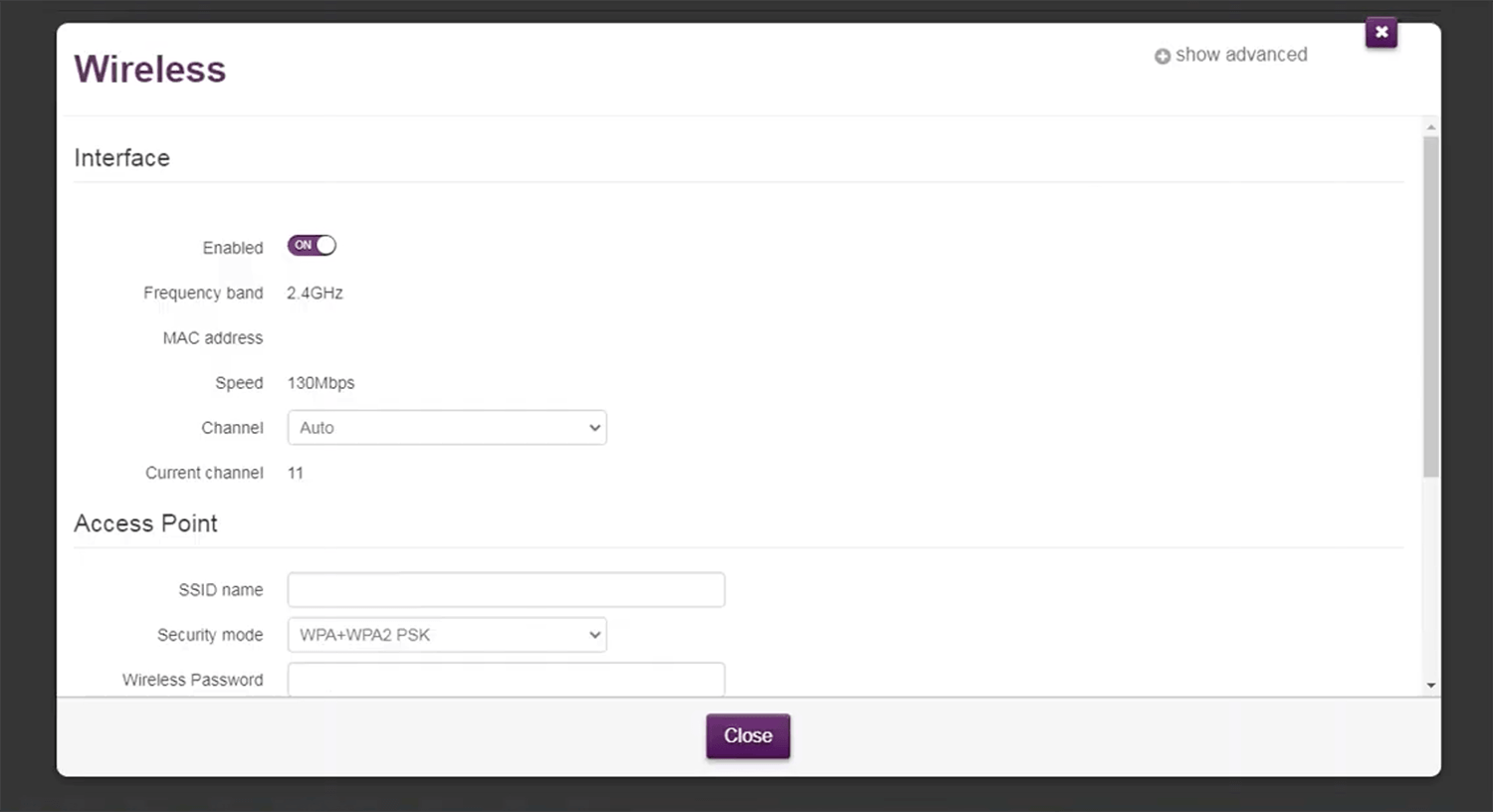Click the plus icon beside show advanced
1493x812 pixels.
pos(1162,57)
